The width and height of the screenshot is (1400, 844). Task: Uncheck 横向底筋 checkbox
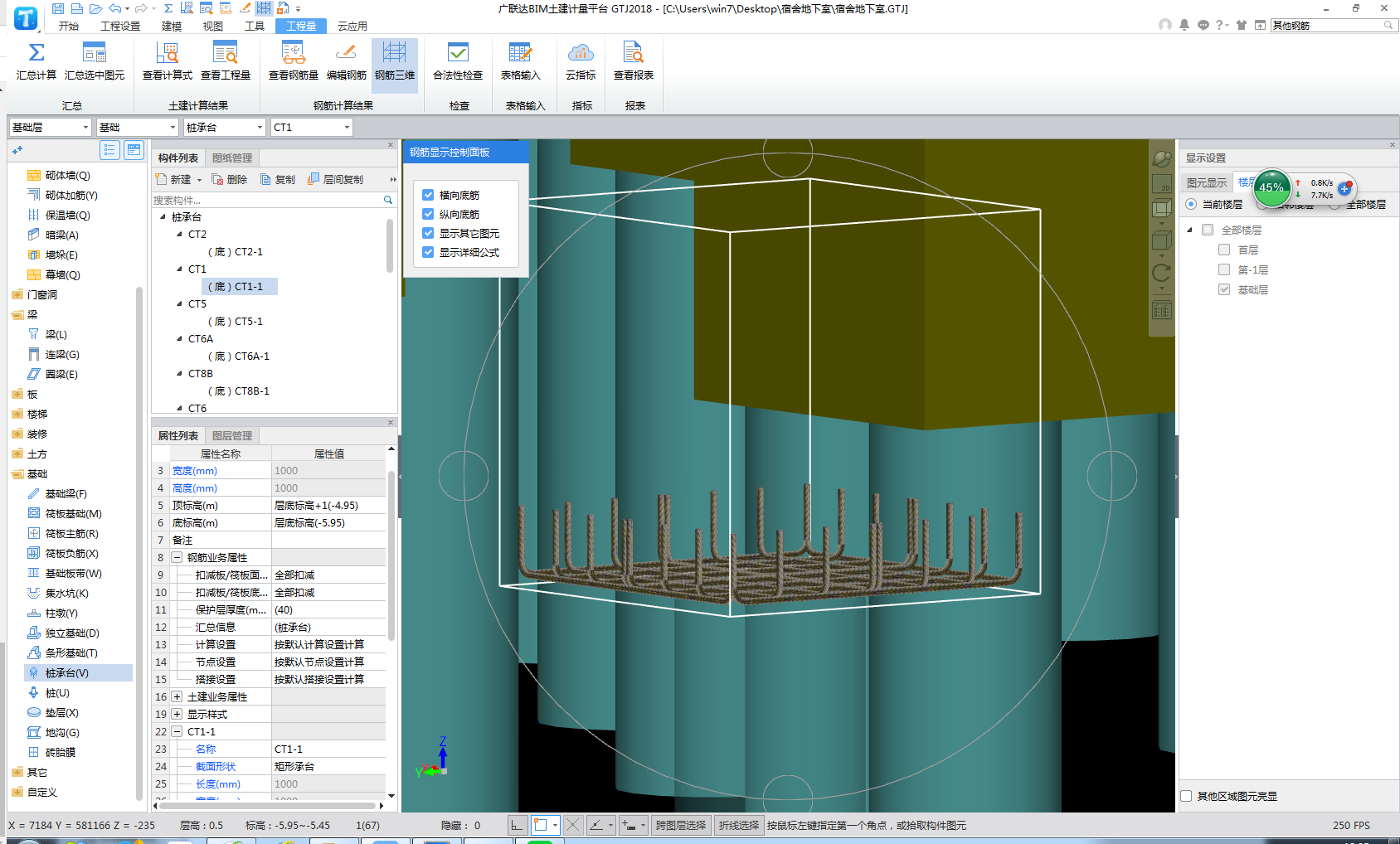pos(428,195)
